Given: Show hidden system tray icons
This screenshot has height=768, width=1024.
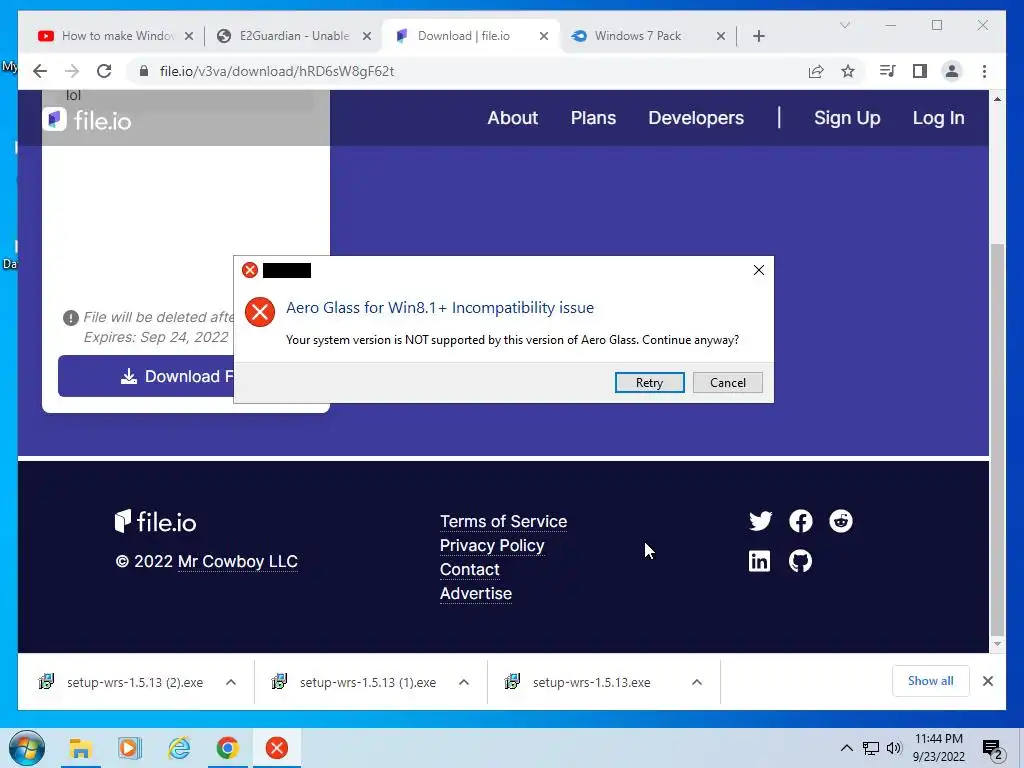Looking at the screenshot, I should 846,748.
